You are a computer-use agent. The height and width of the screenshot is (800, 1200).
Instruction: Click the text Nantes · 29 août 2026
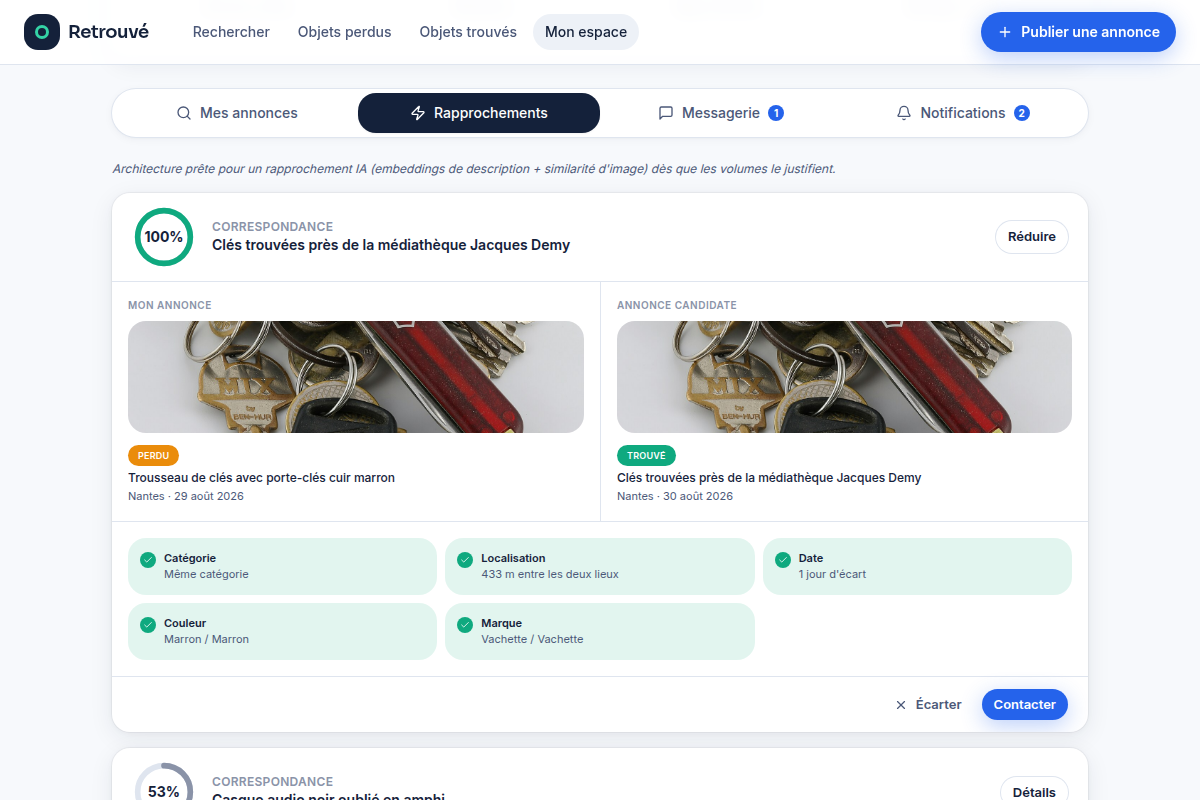(186, 496)
